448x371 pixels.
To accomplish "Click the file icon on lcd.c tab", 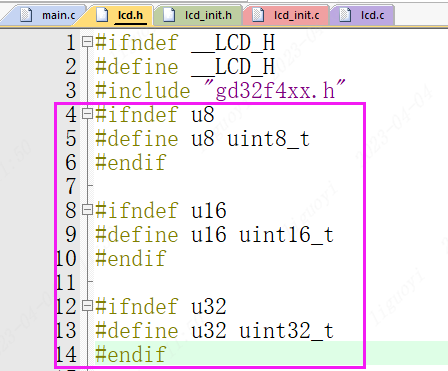I will (345, 15).
